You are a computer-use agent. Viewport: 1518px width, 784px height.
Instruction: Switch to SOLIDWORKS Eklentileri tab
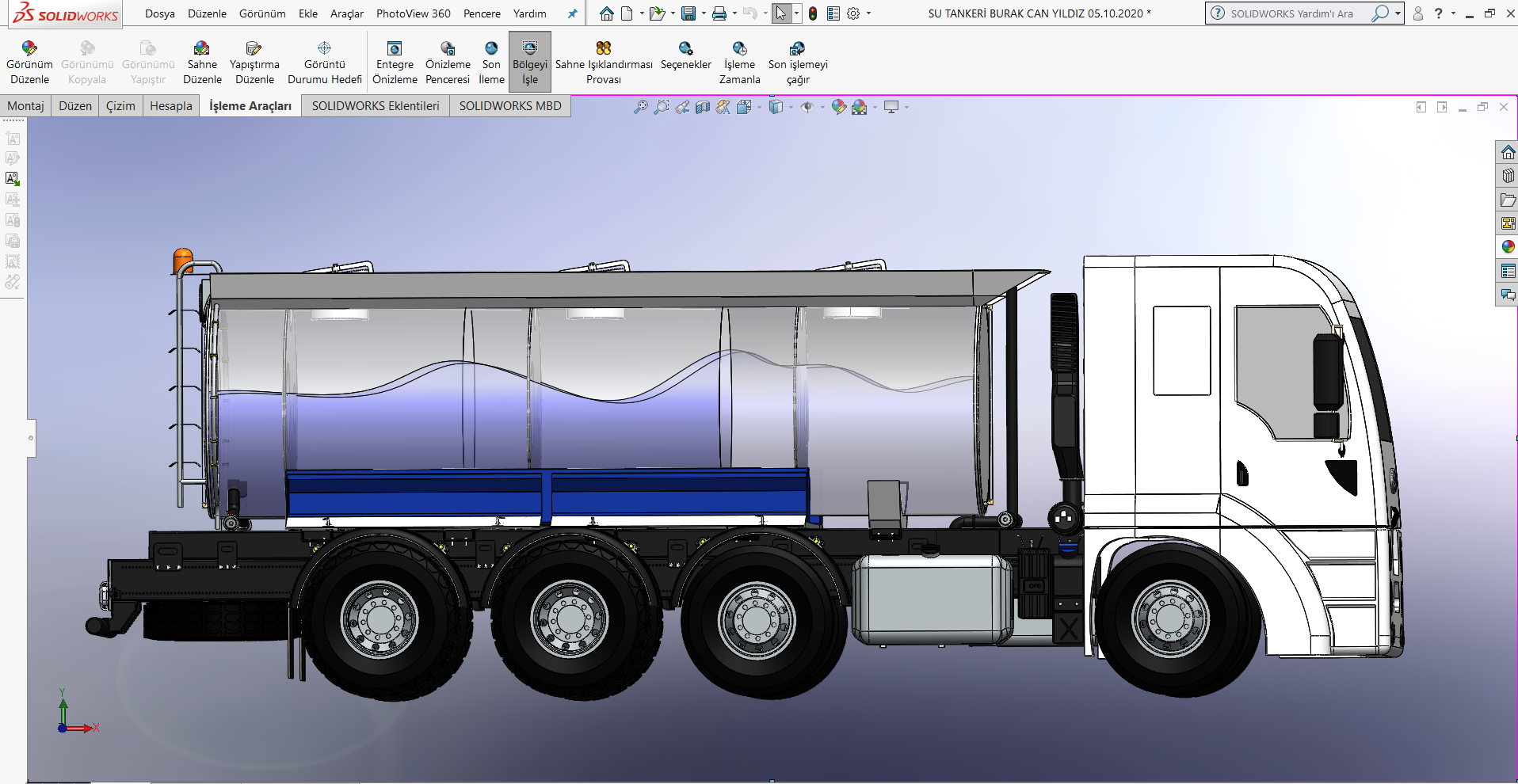[376, 106]
